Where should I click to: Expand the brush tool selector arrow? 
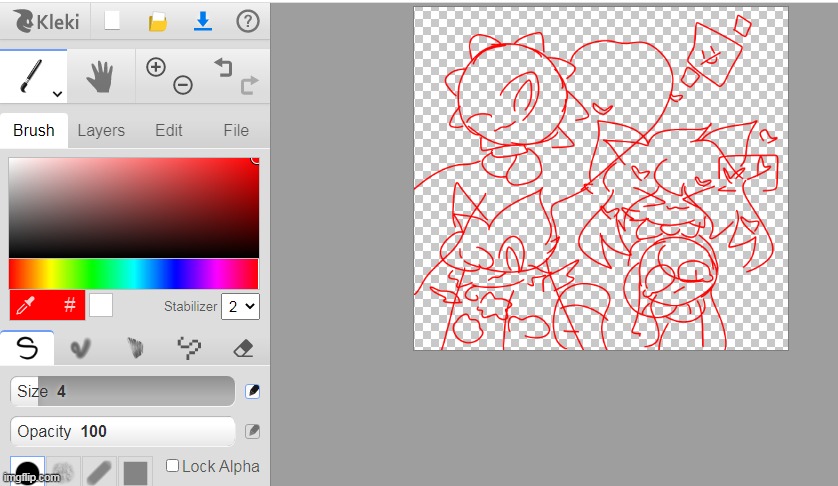click(57, 93)
